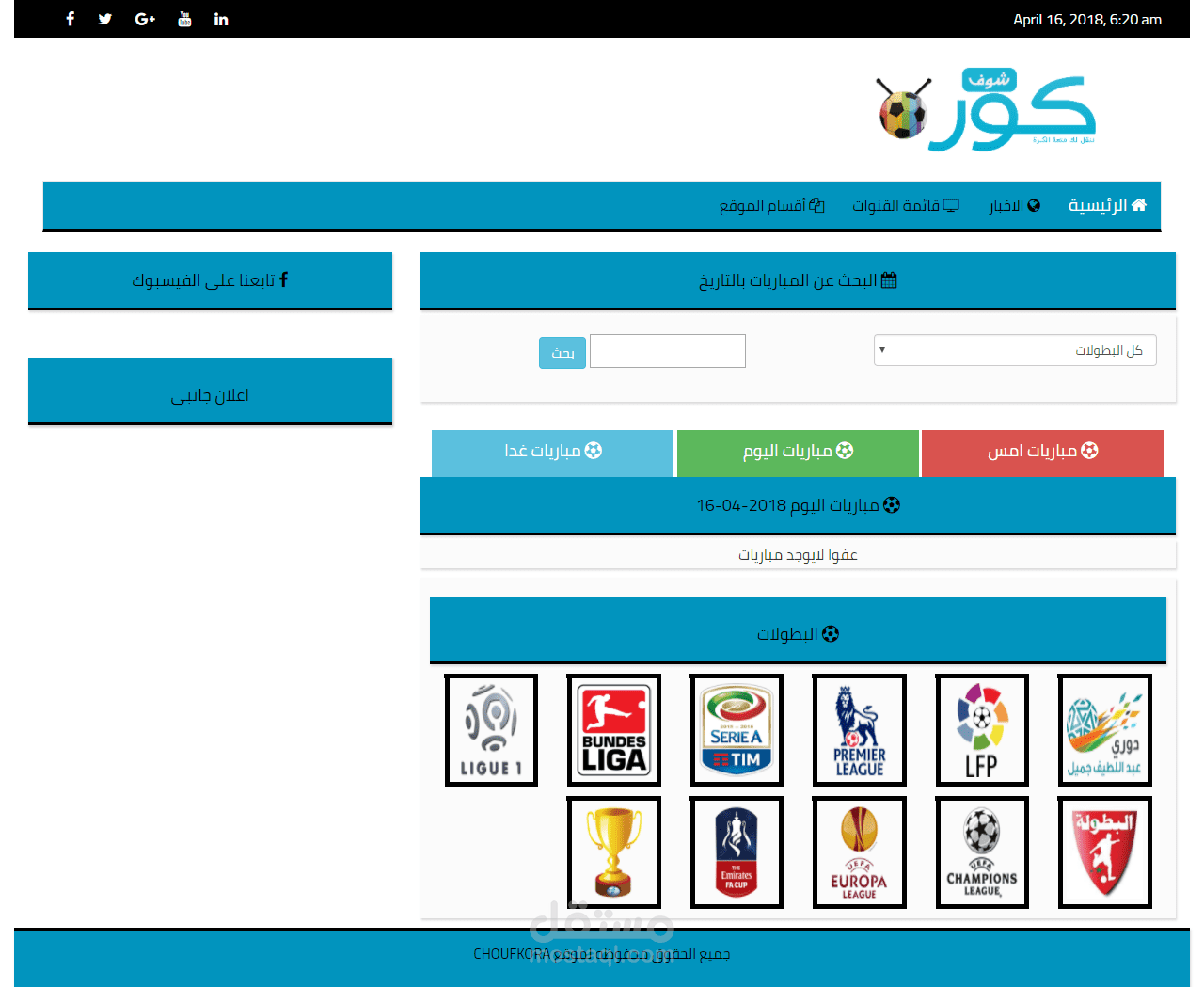
Task: Select the Saudi Abdul Latif Jameel league logo
Action: point(1105,730)
